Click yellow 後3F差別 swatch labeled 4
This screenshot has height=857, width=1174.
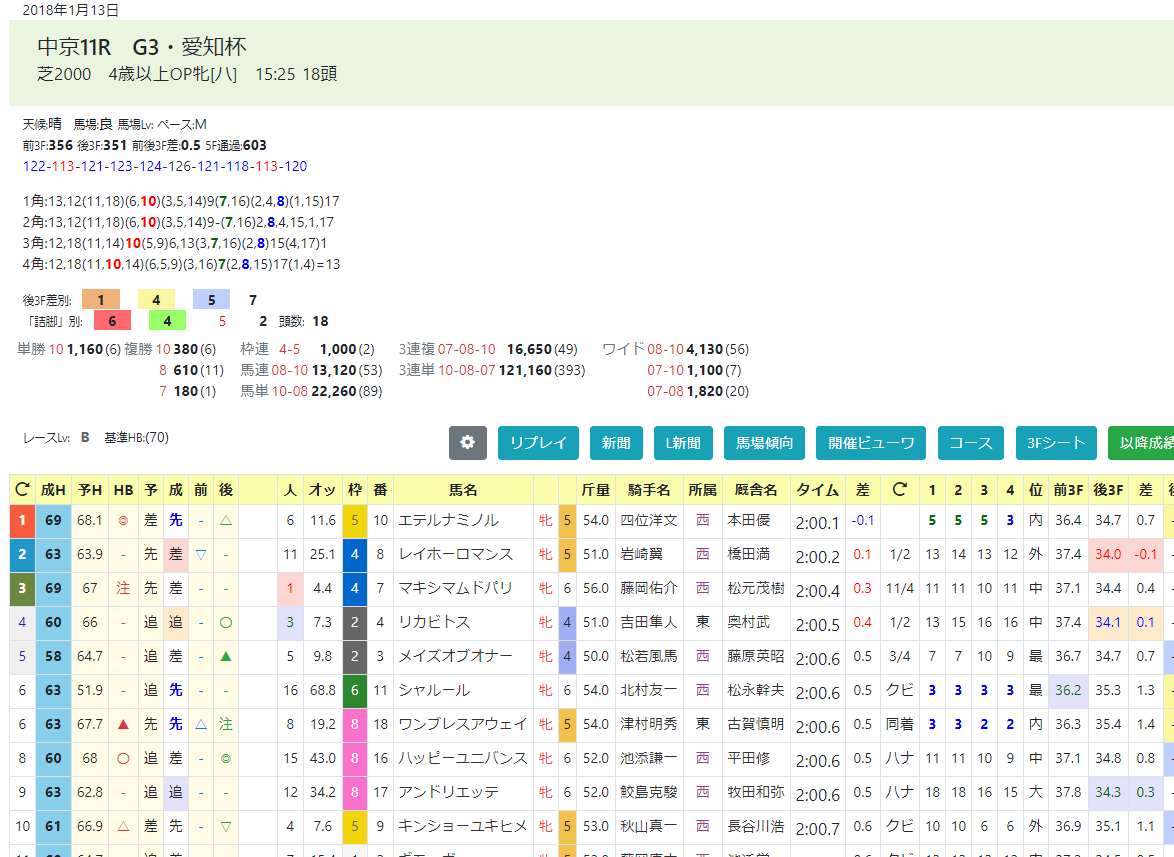(x=156, y=300)
